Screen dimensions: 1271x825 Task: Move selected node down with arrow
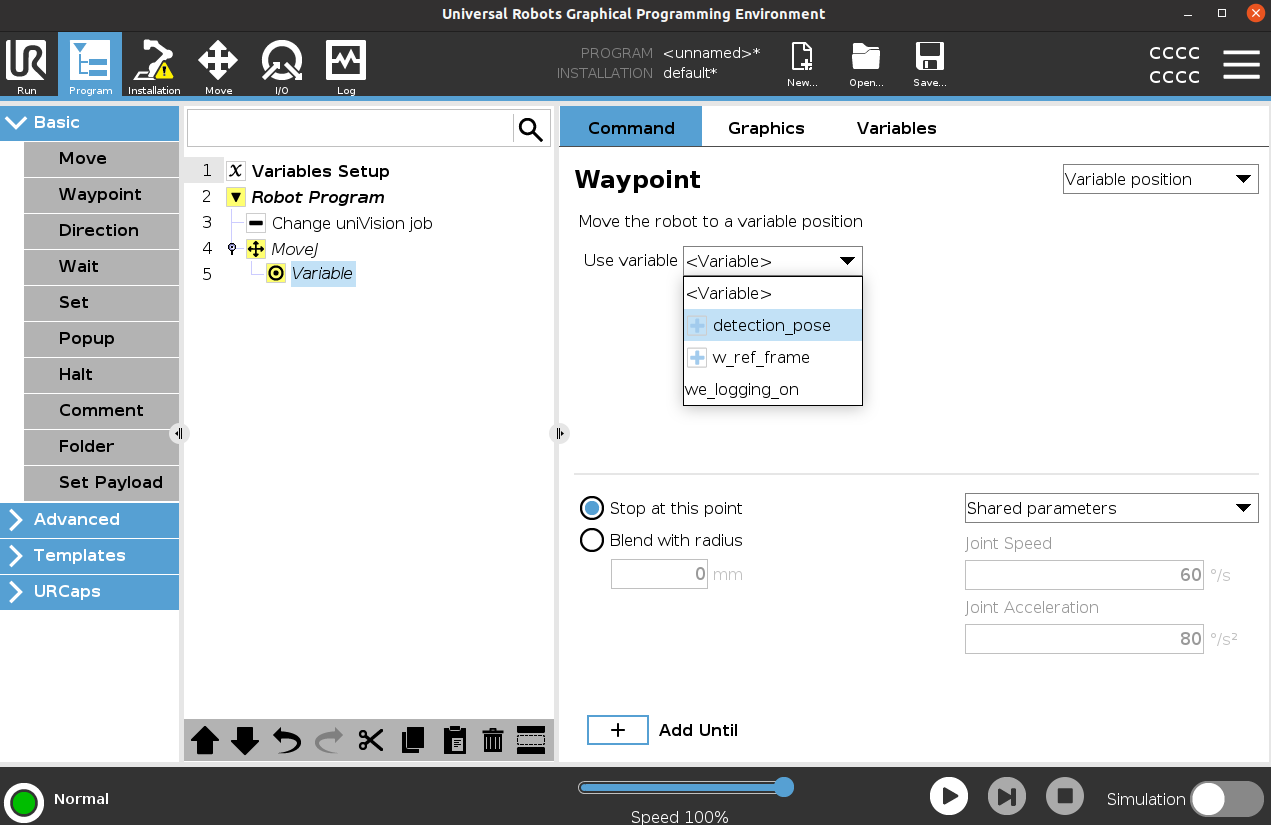tap(245, 741)
